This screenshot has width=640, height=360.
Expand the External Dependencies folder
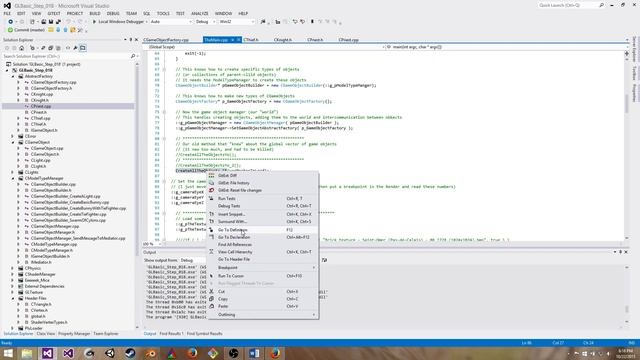[x=13, y=286]
